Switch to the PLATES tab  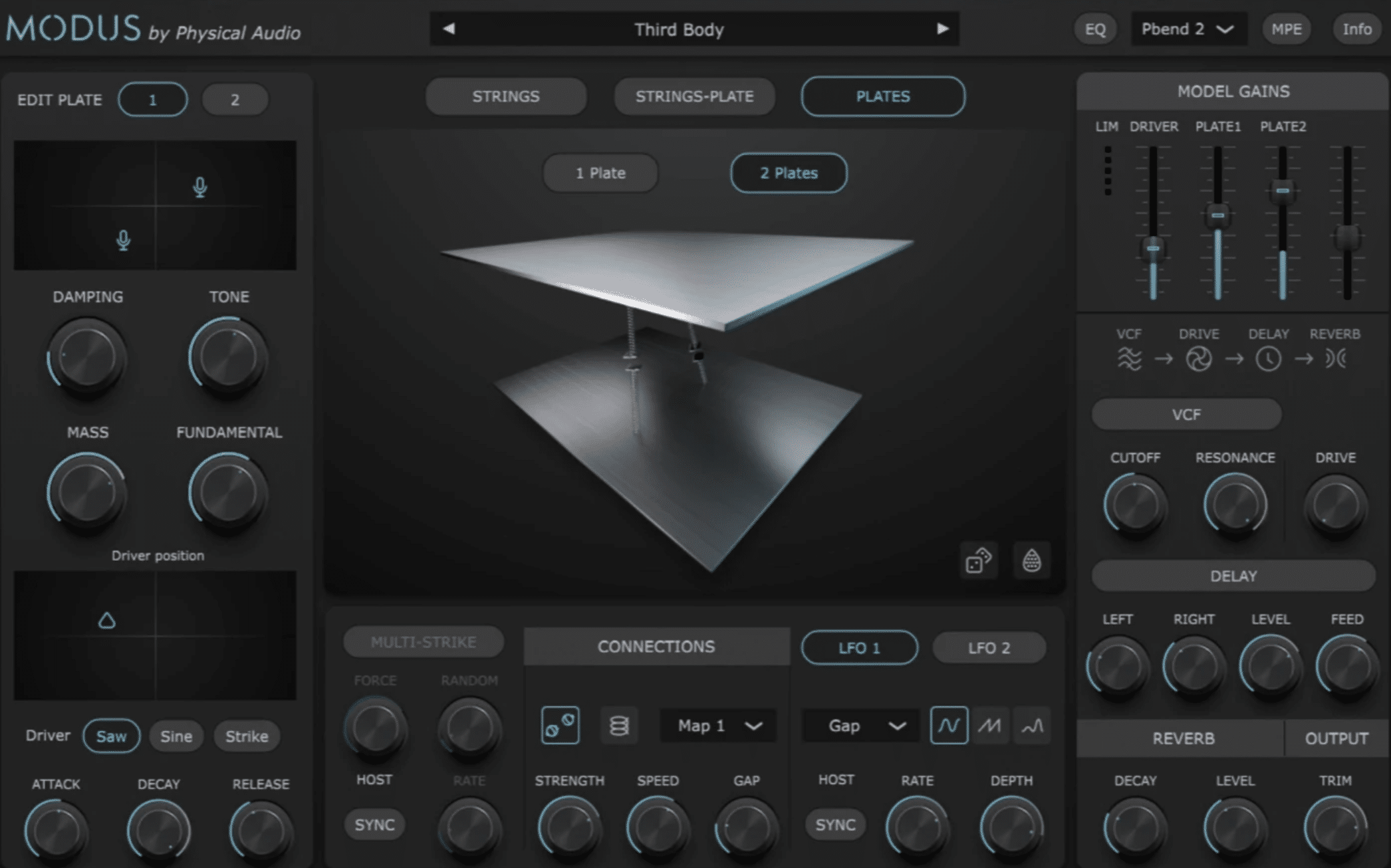coord(882,96)
